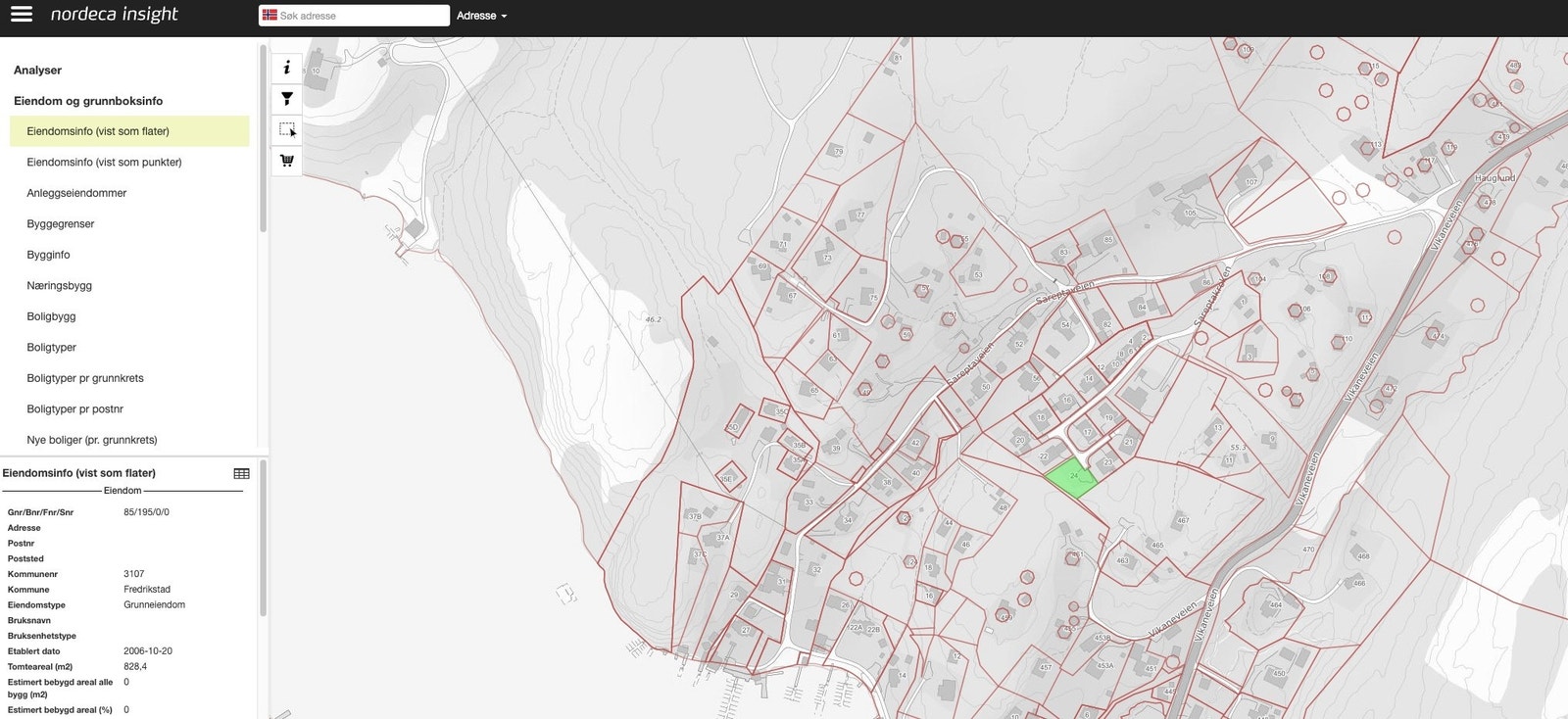Open the hamburger main menu
The image size is (1568, 719).
click(21, 15)
